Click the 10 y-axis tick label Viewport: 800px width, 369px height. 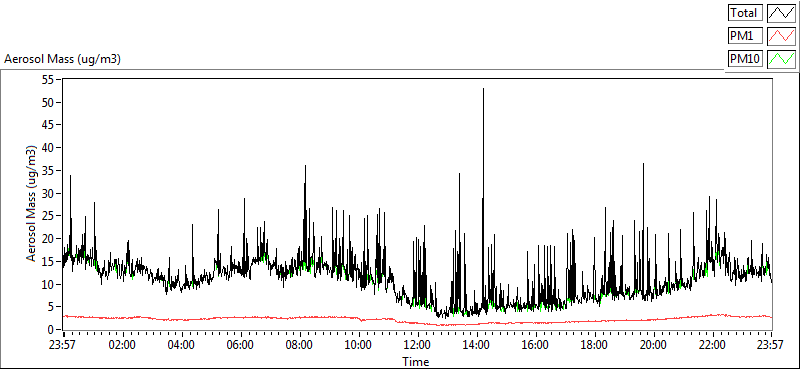click(x=48, y=284)
